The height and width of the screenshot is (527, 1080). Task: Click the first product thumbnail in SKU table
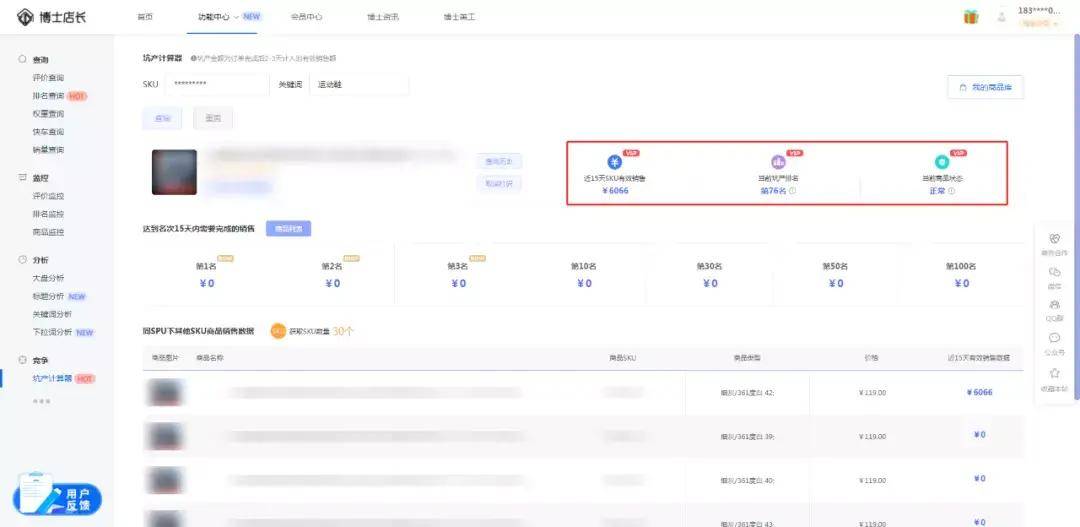coord(164,392)
